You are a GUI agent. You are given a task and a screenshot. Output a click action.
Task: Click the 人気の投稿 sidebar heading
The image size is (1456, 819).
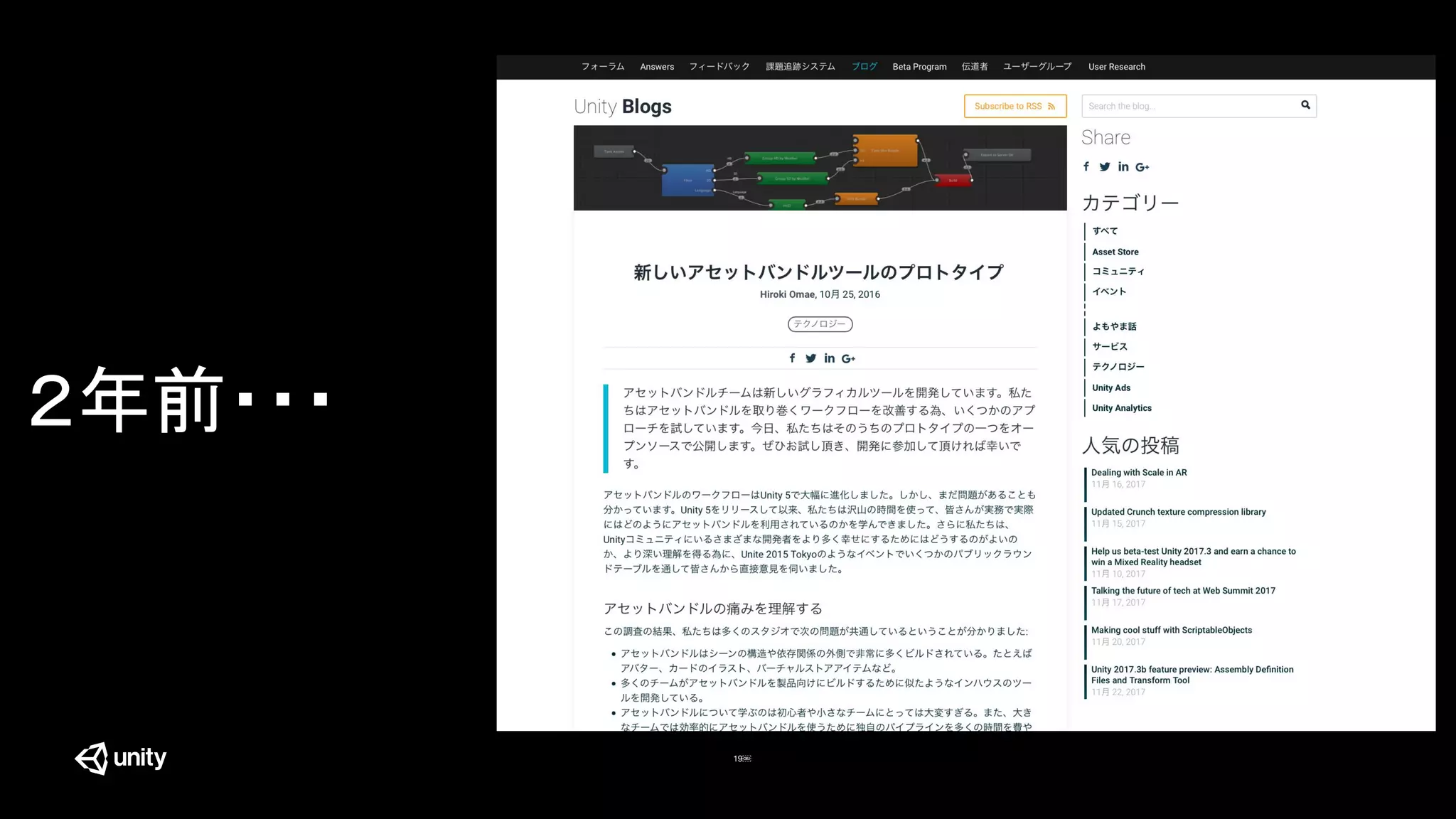click(x=1130, y=446)
